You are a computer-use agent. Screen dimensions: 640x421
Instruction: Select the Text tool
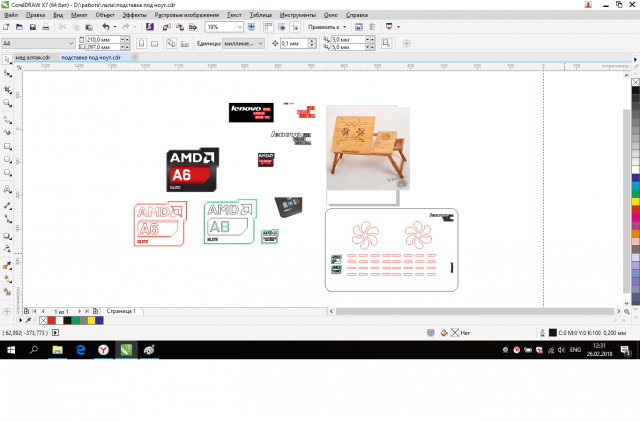click(7, 189)
